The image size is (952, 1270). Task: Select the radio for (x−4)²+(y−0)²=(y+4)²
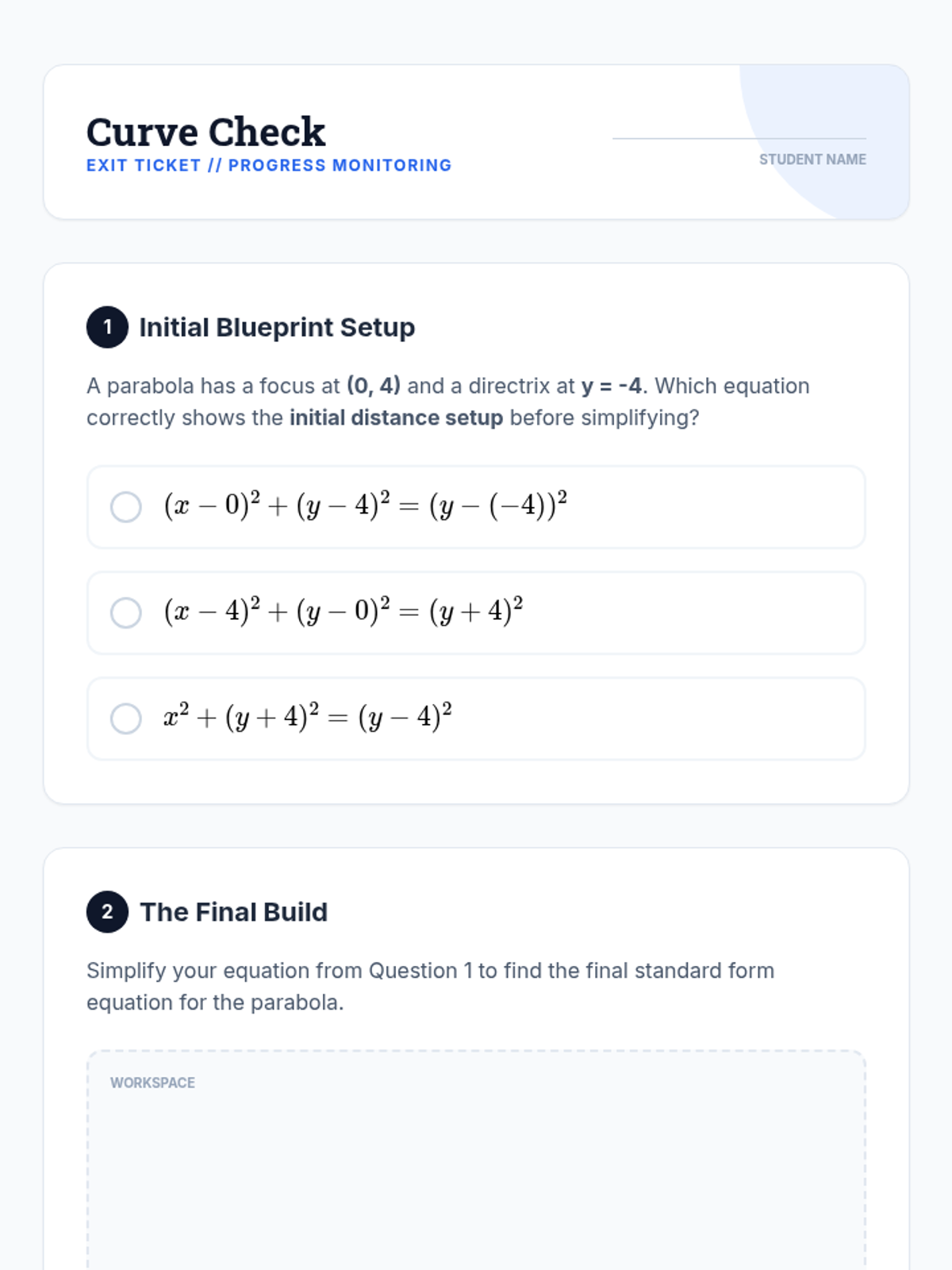coord(126,613)
